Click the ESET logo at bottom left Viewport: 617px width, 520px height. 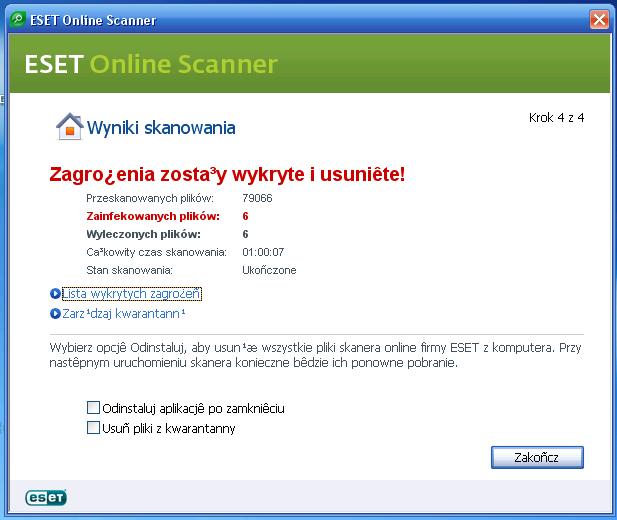click(46, 498)
